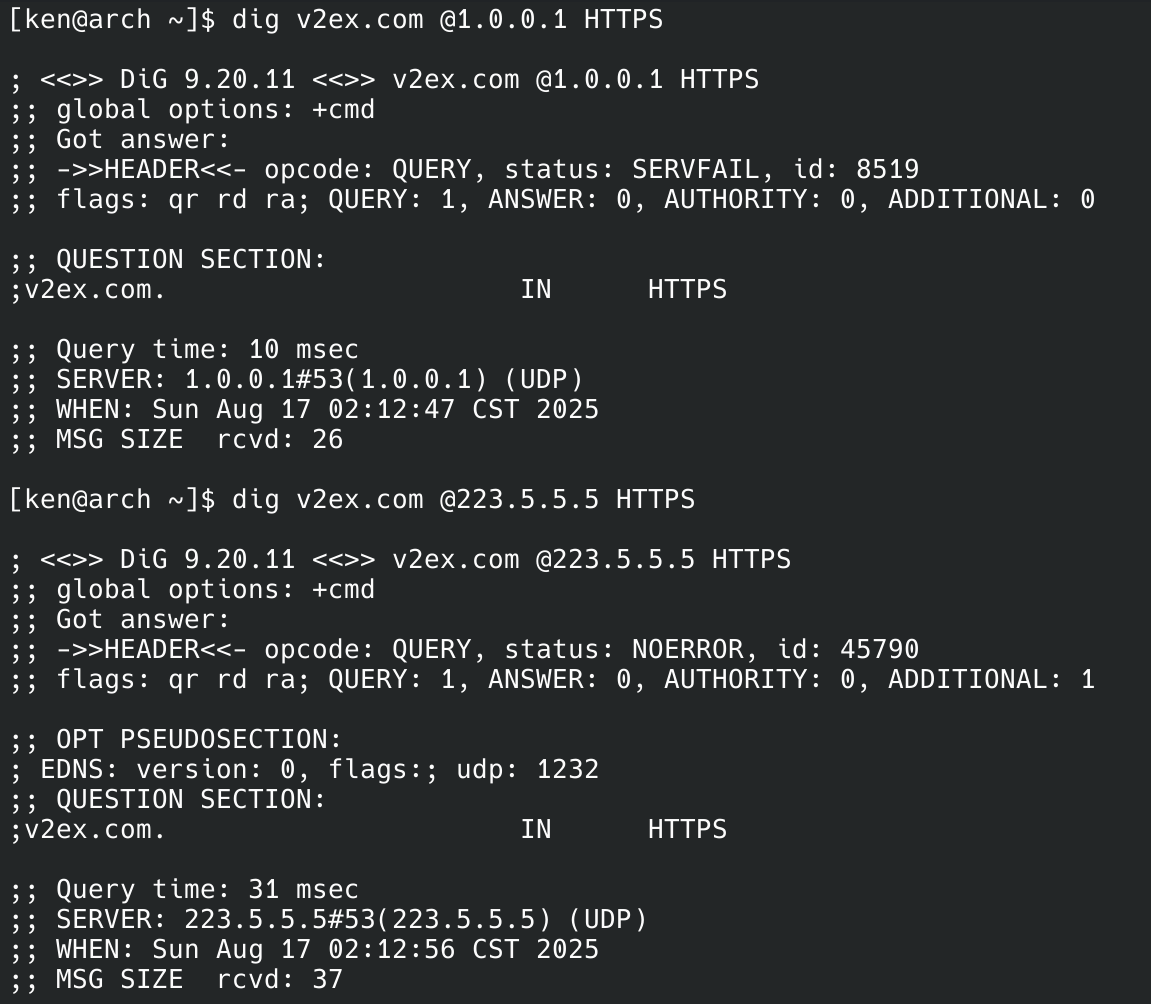Click the 'MSG SIZE rcvd: 37' line
The image size is (1151, 1004).
199,980
